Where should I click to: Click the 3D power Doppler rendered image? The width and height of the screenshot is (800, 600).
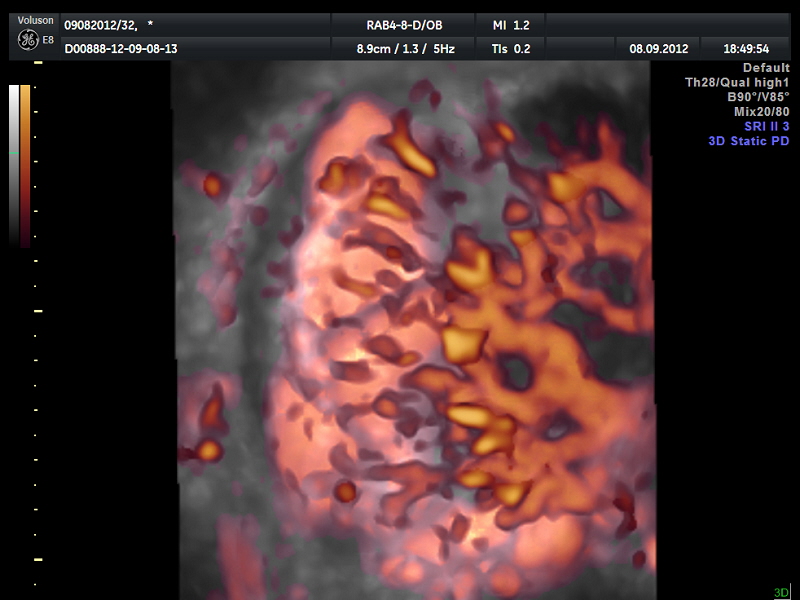pos(414,330)
